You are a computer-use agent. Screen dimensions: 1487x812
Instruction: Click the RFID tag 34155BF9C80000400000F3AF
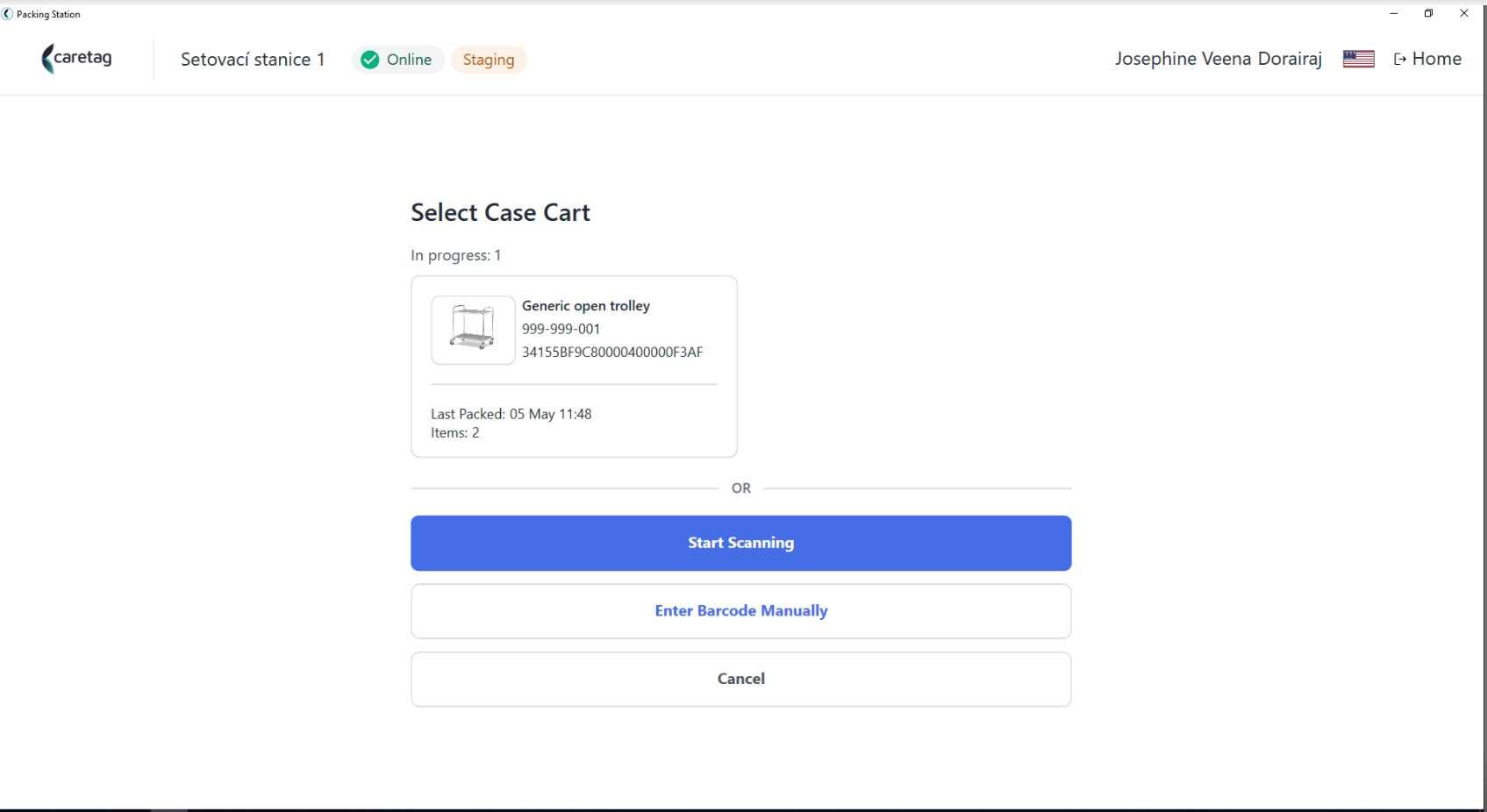(612, 353)
